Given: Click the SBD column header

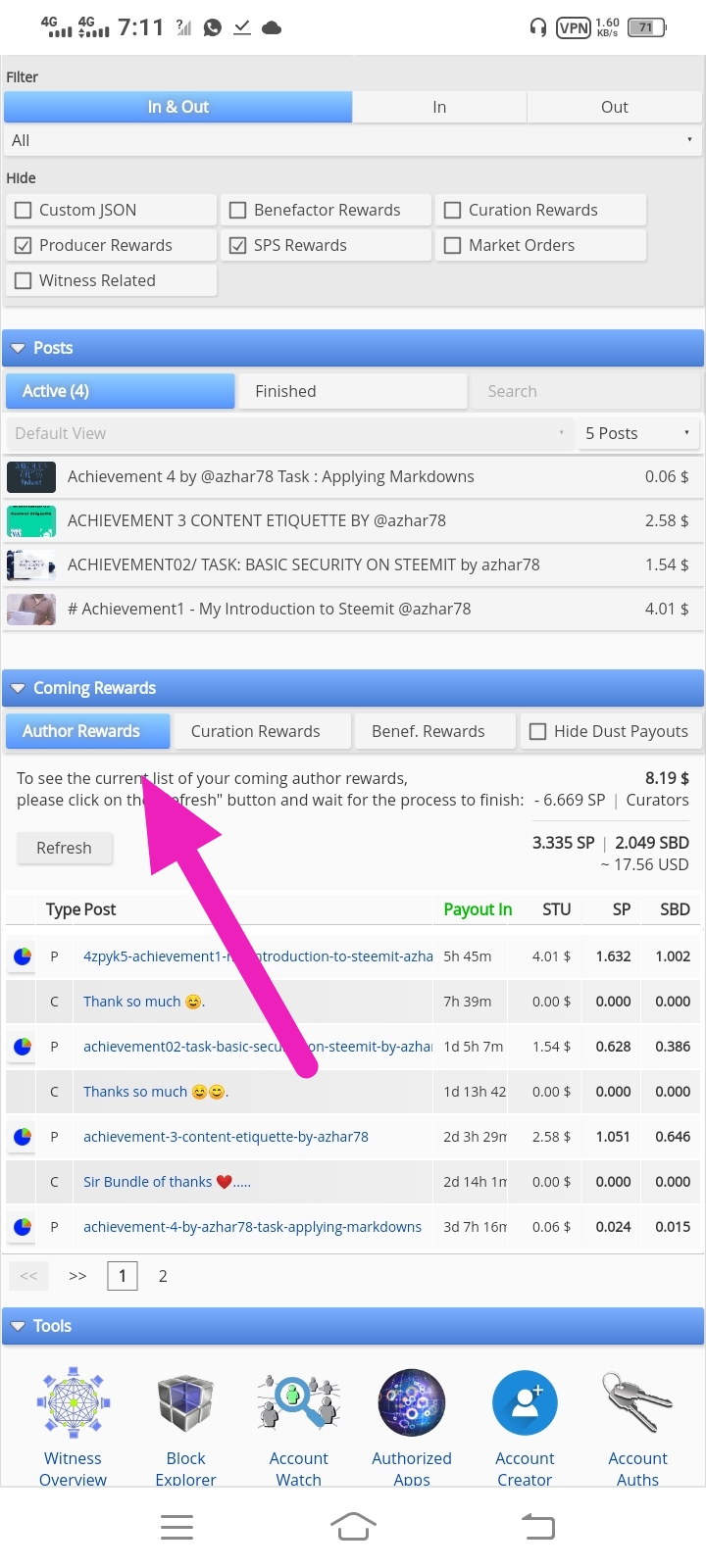Looking at the screenshot, I should click(675, 909).
